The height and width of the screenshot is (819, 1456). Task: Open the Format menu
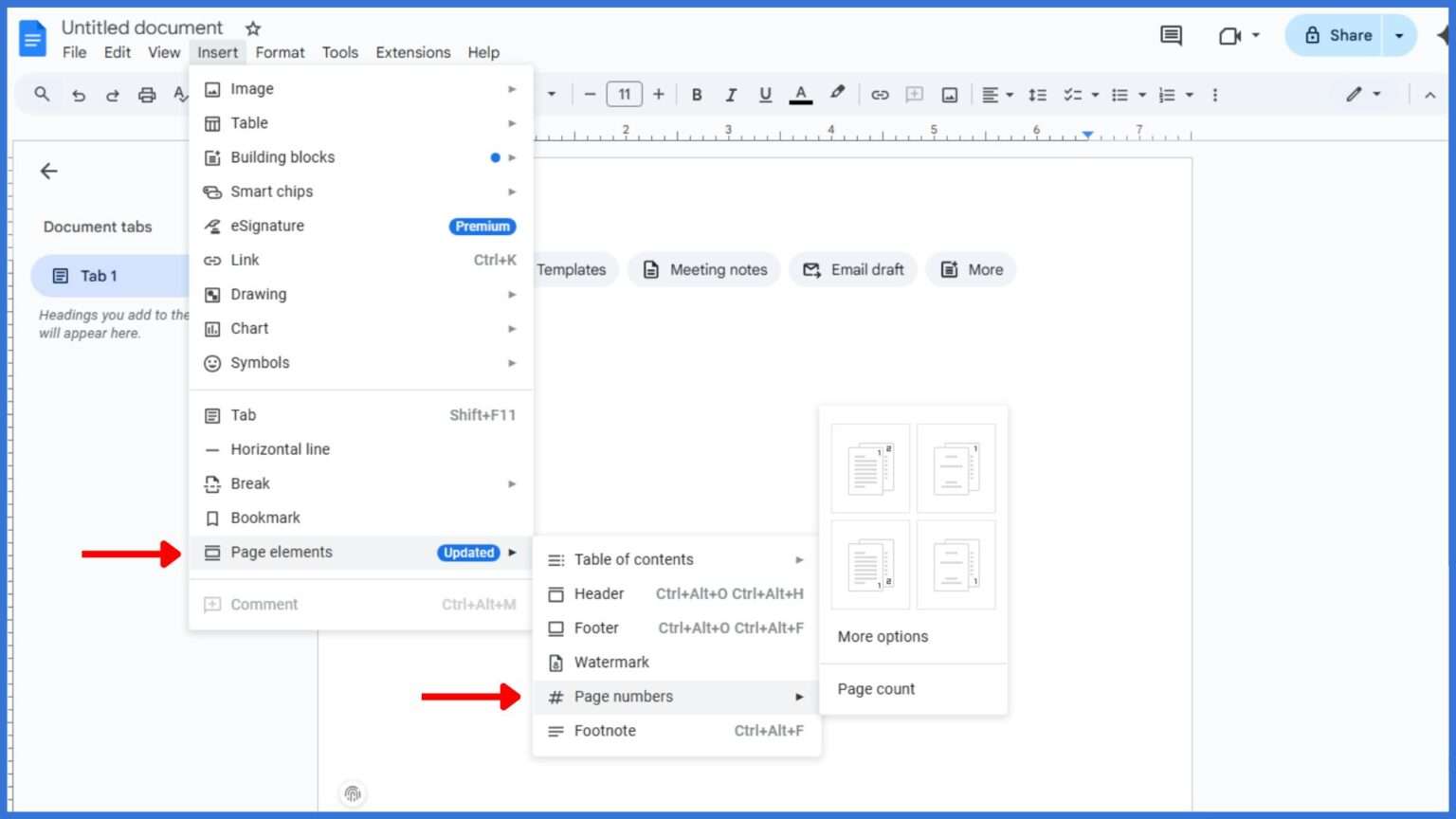(280, 52)
